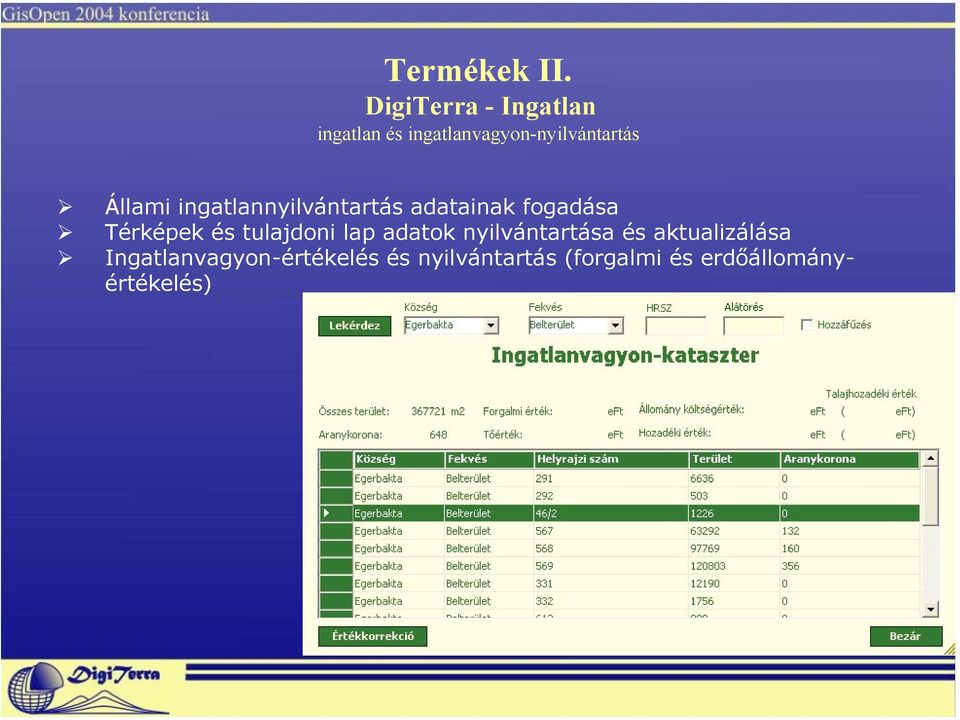Click the Forgalmi érték label
This screenshot has height=720, width=960.
[x=517, y=411]
